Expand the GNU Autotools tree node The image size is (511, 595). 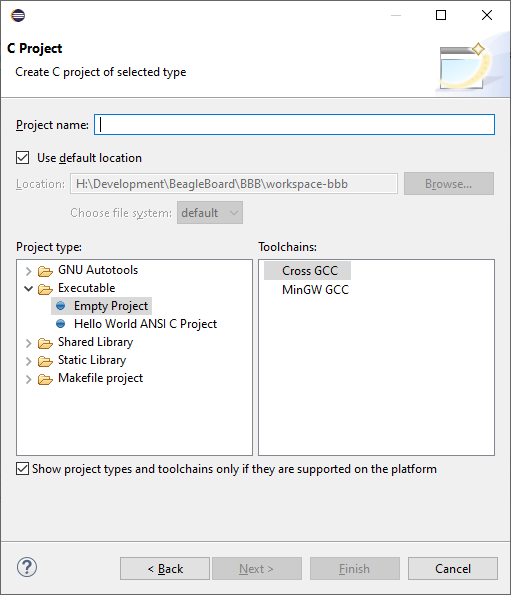[x=28, y=271]
